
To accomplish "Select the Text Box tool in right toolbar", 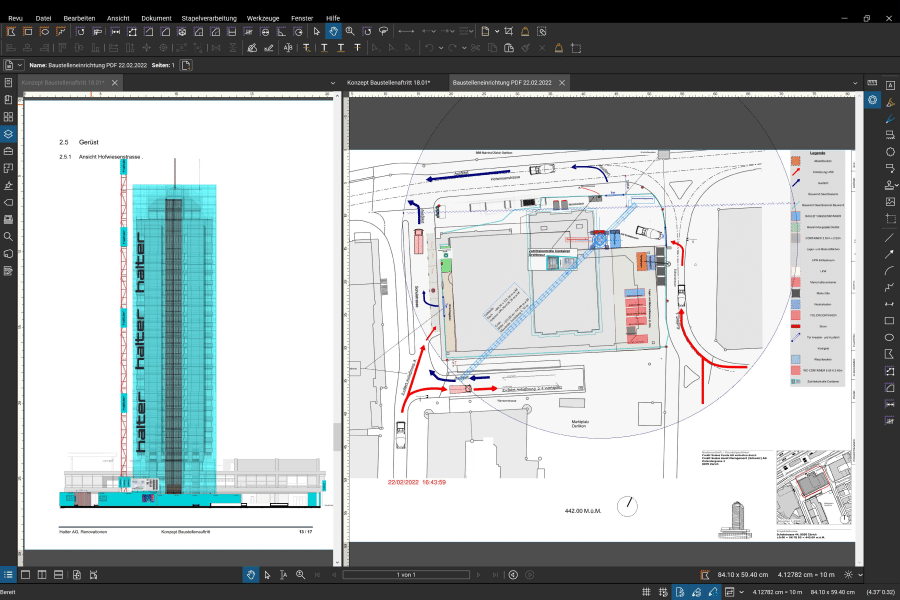I will tap(890, 86).
